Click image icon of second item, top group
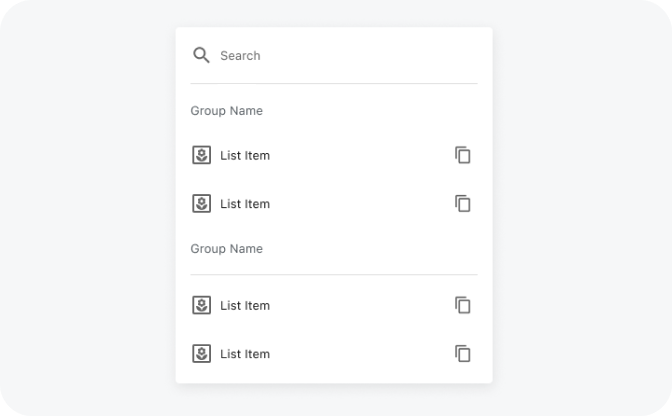The width and height of the screenshot is (672, 416). (x=201, y=204)
